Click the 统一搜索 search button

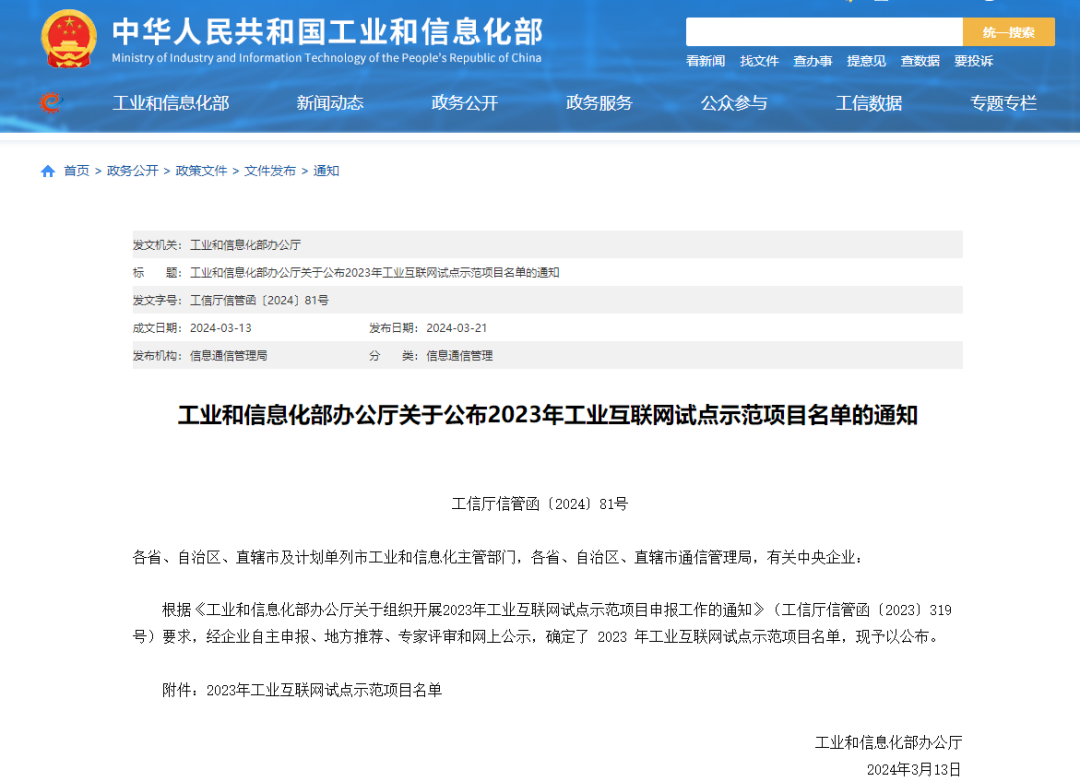click(x=1008, y=32)
